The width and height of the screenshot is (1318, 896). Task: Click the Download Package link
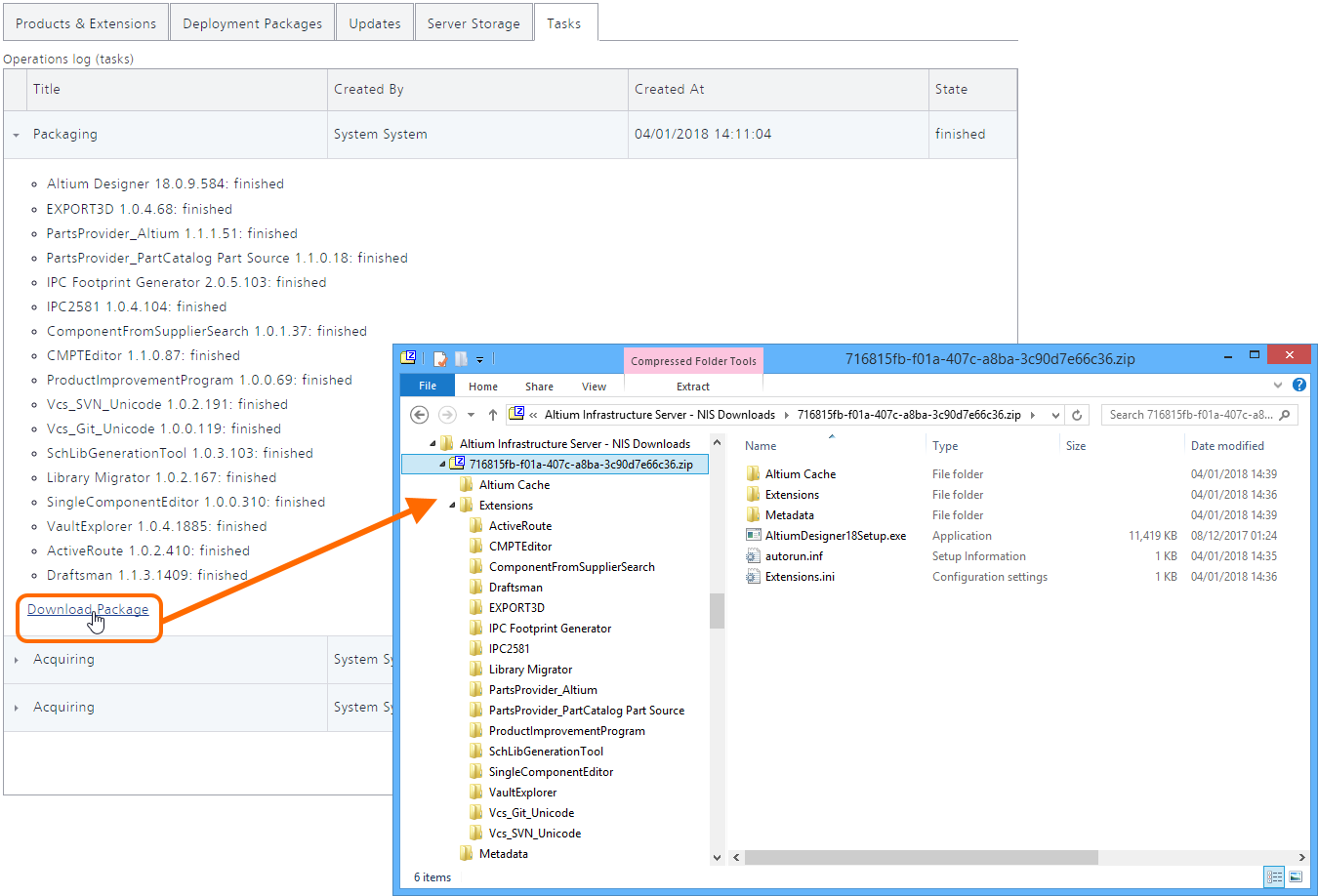click(88, 610)
